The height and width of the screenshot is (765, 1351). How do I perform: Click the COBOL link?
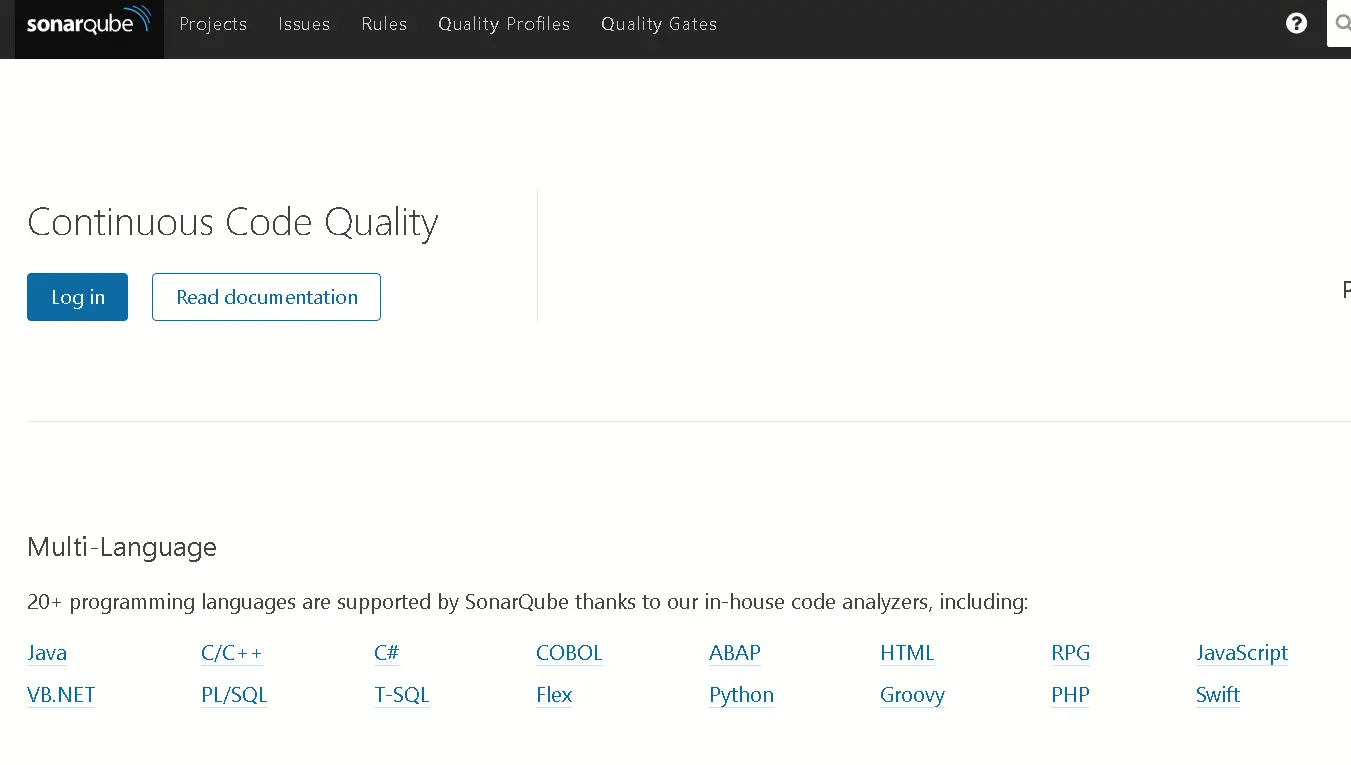coord(569,653)
